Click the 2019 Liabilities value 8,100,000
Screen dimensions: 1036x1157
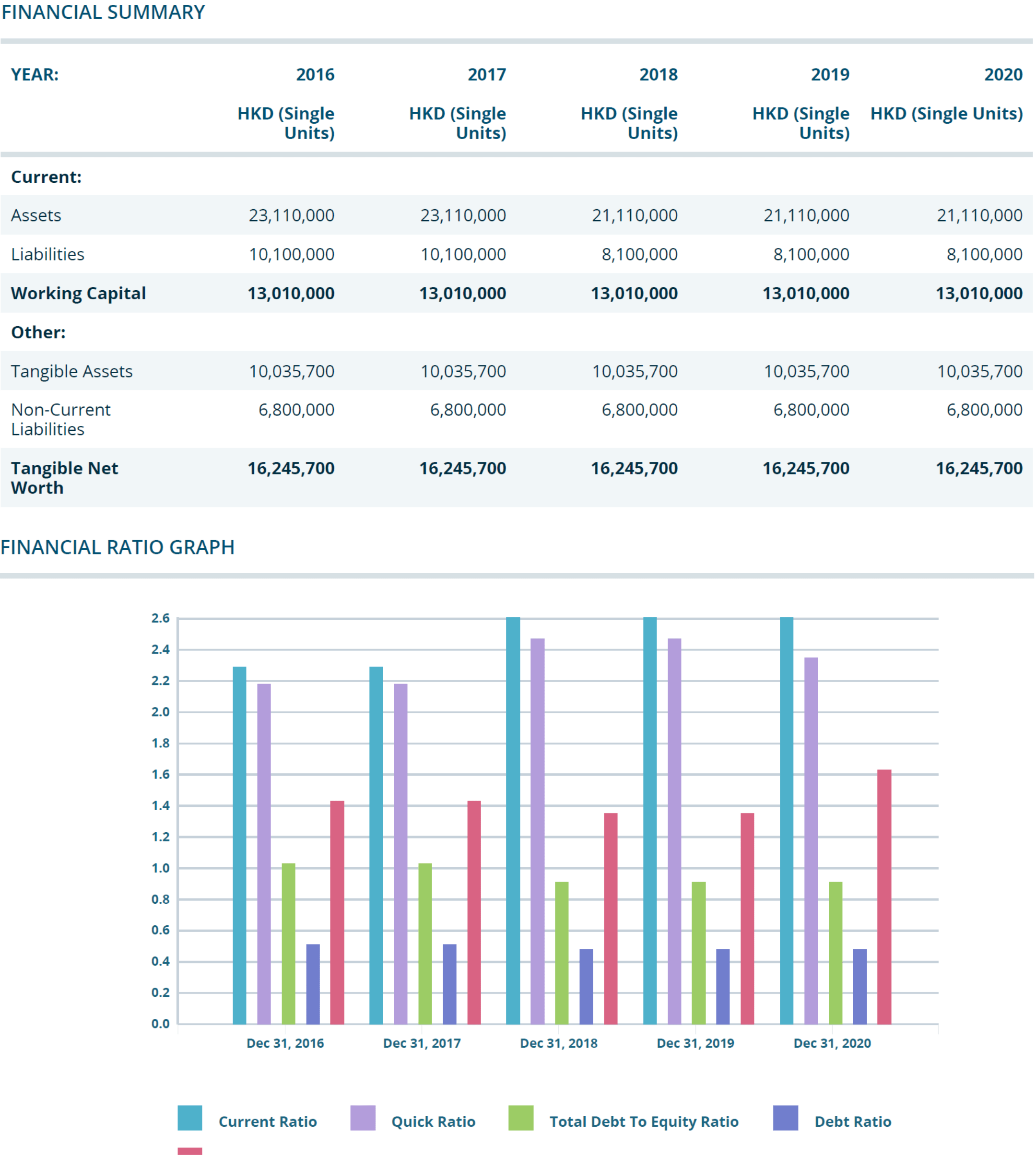811,255
